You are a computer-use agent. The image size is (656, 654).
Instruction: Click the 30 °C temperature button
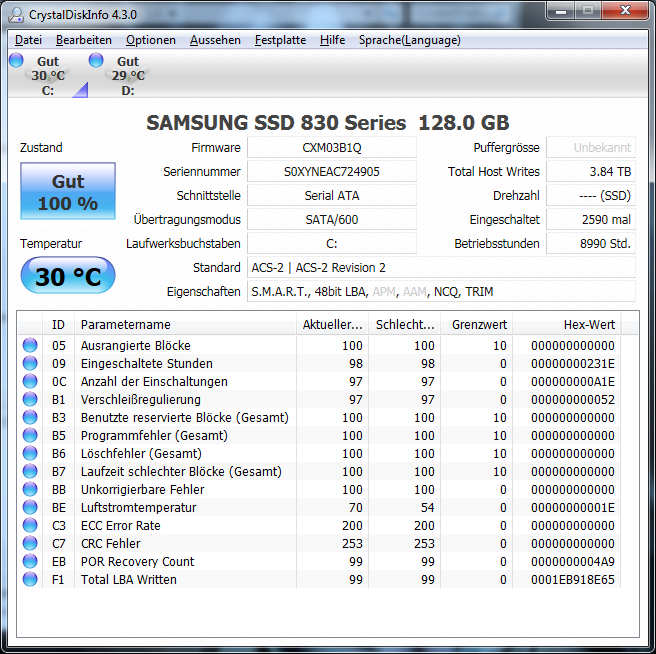(x=68, y=275)
